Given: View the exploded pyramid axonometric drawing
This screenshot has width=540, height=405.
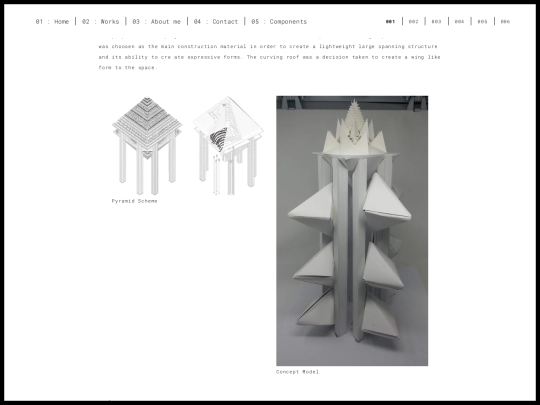Looking at the screenshot, I should click(x=228, y=146).
